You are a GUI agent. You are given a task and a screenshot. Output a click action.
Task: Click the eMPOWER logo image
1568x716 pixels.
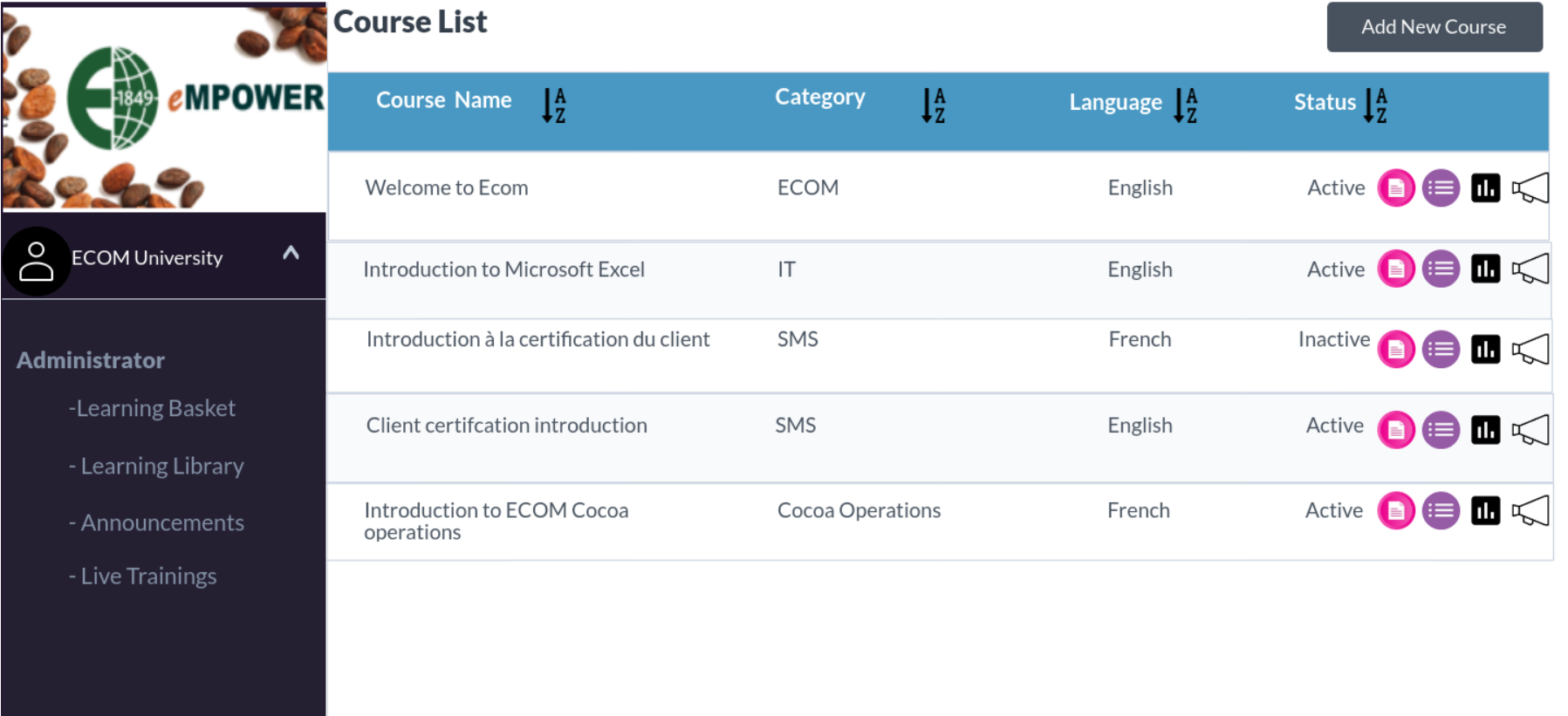[164, 107]
